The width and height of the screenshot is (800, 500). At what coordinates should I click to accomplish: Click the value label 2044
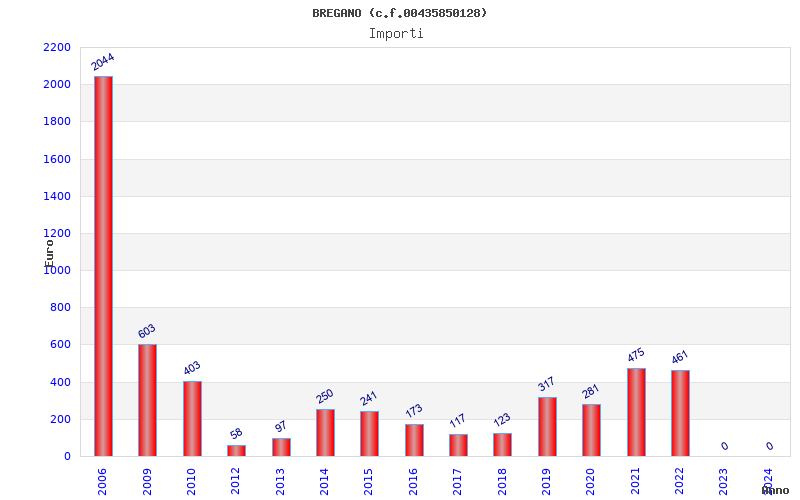click(x=103, y=62)
